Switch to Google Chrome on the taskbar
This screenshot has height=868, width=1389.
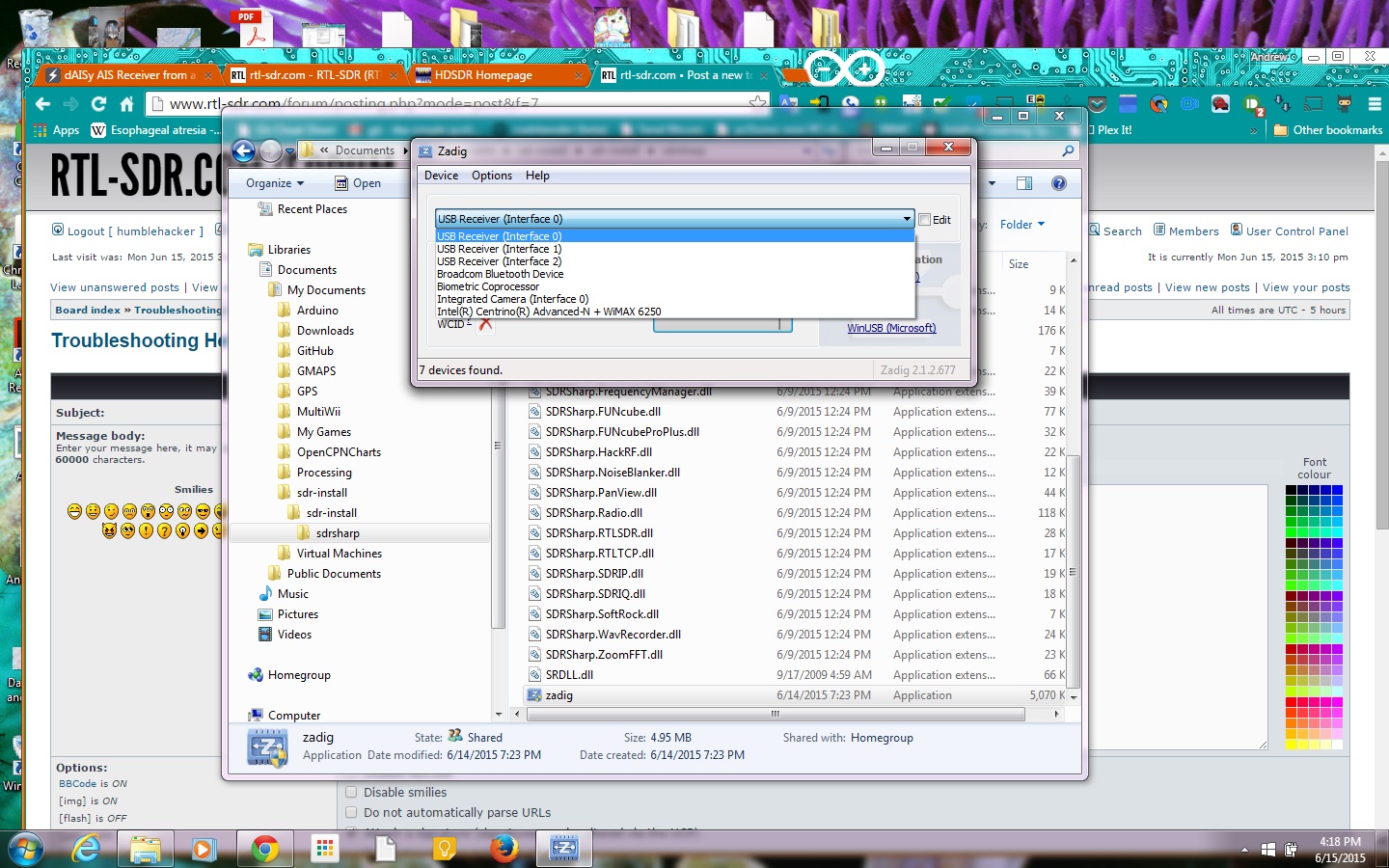pos(264,849)
